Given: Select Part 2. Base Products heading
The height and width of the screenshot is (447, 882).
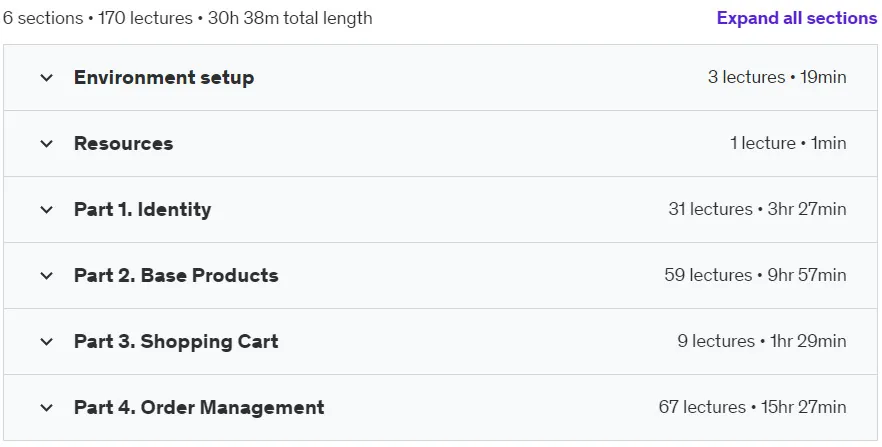Looking at the screenshot, I should [x=176, y=276].
